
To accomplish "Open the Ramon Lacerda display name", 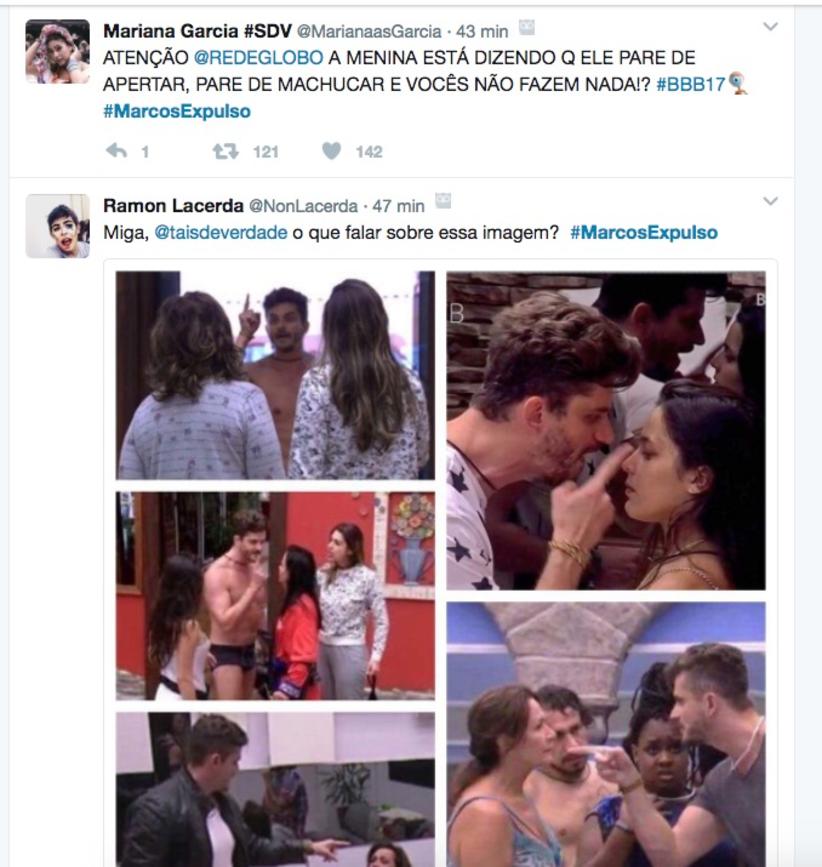I will click(173, 206).
